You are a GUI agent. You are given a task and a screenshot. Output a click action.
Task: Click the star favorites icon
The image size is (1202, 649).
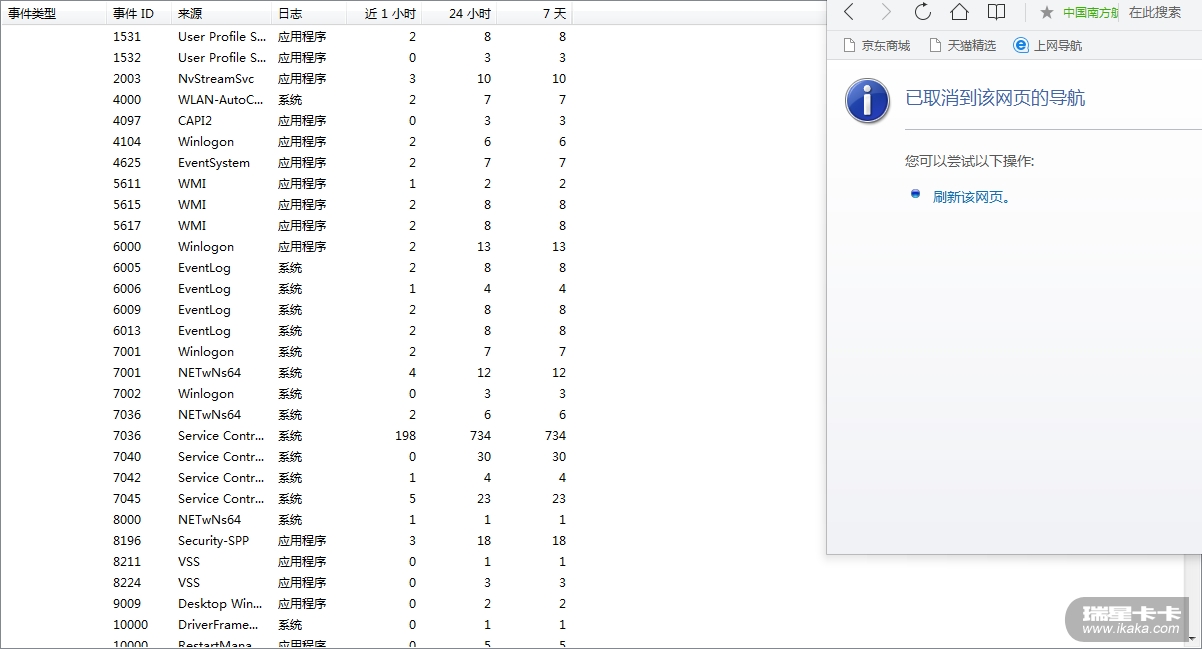coord(1046,12)
